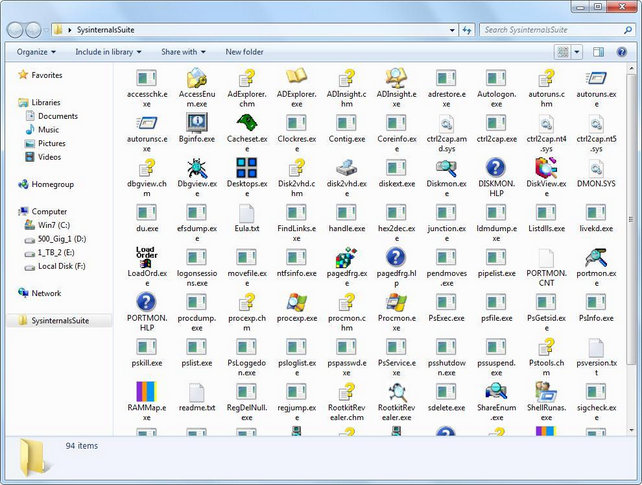Select the ADInsight.exe icon
The image size is (642, 485).
pos(396,78)
